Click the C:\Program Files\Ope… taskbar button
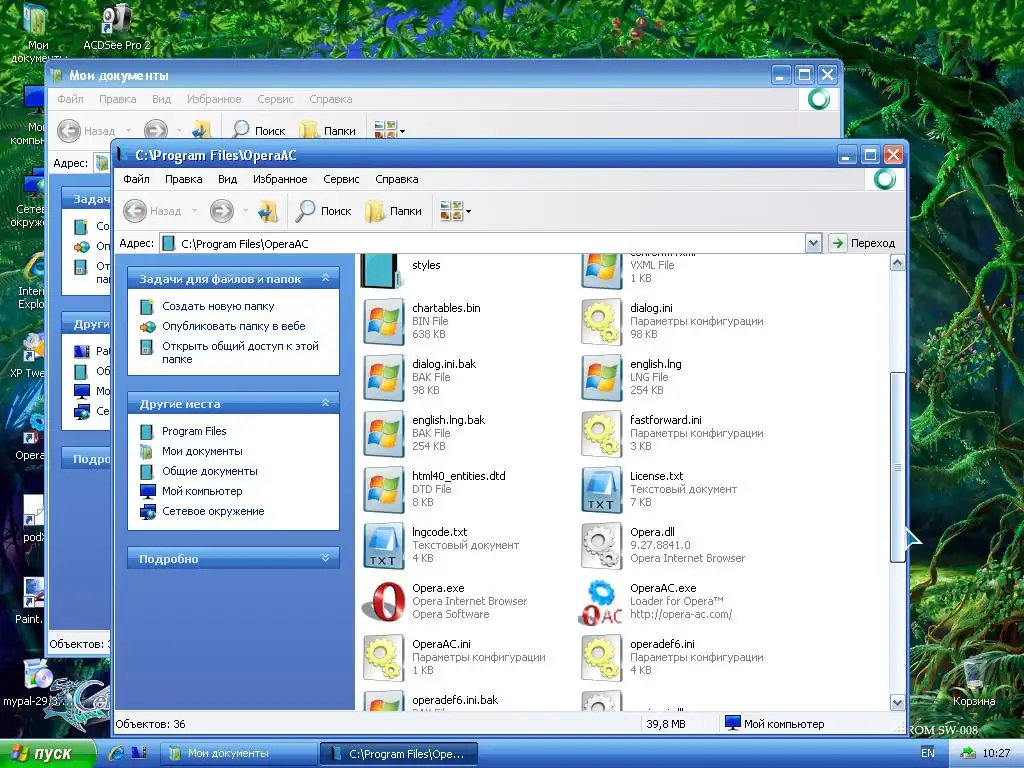This screenshot has height=768, width=1024. (399, 754)
